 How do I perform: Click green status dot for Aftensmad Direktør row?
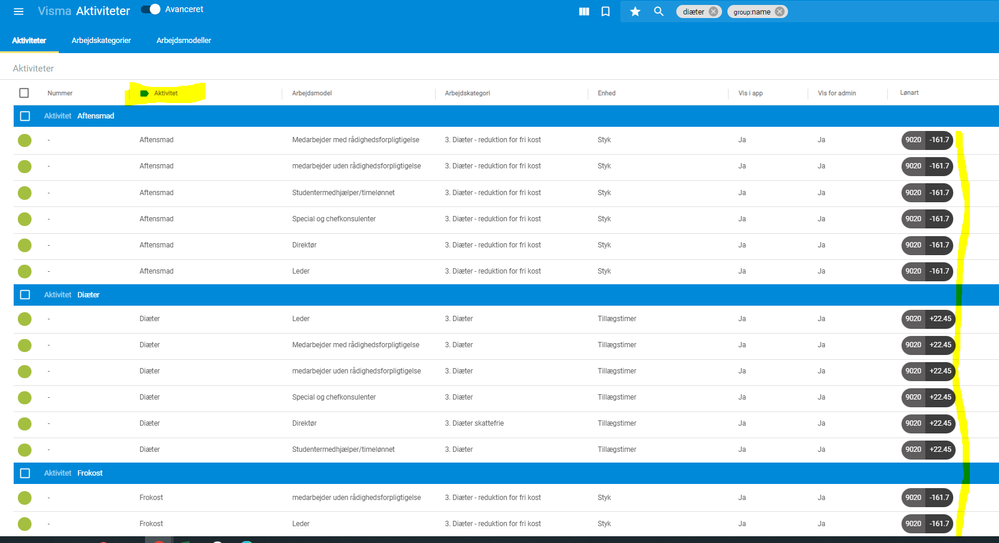click(25, 245)
